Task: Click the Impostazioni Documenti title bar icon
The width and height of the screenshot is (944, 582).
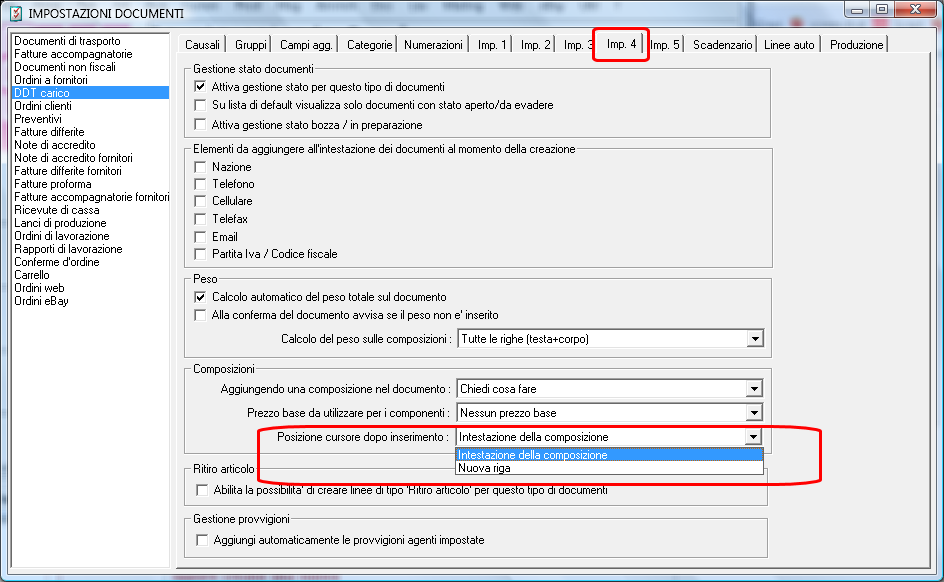Action: [16, 13]
